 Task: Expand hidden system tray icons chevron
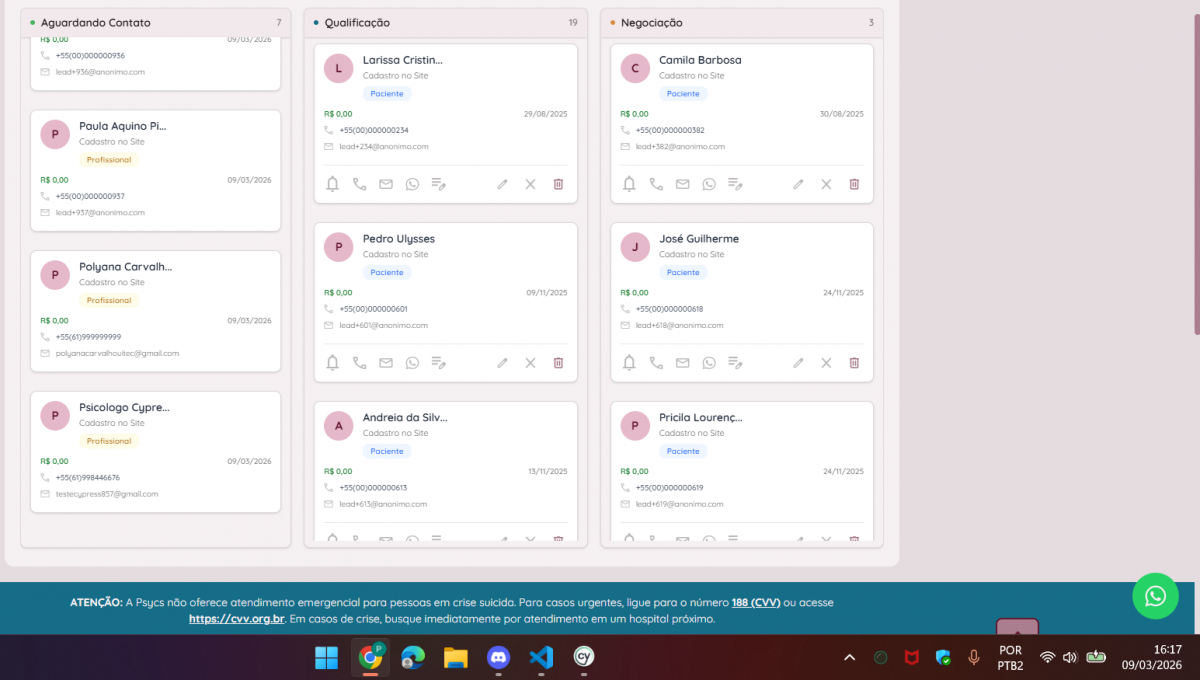coord(849,657)
